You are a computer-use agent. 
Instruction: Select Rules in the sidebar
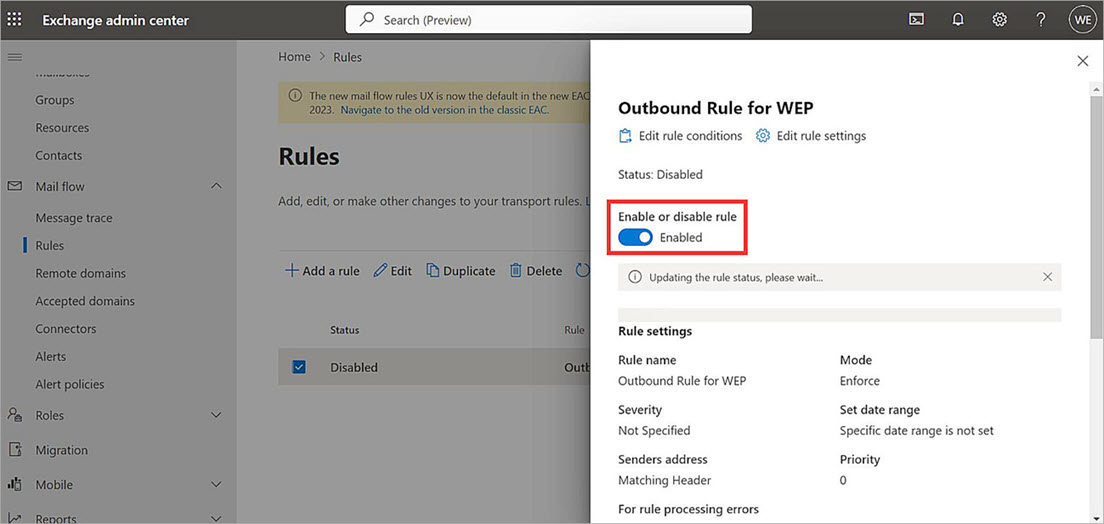pyautogui.click(x=49, y=245)
